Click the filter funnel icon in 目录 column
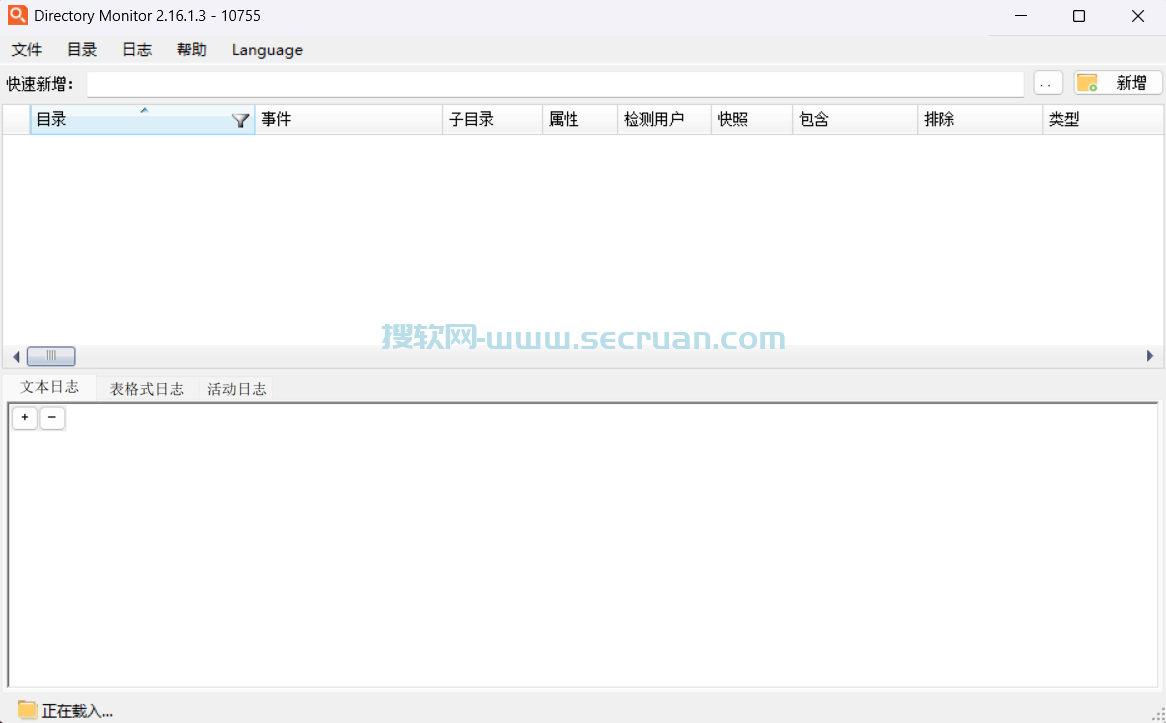Image resolution: width=1166 pixels, height=723 pixels. point(240,120)
